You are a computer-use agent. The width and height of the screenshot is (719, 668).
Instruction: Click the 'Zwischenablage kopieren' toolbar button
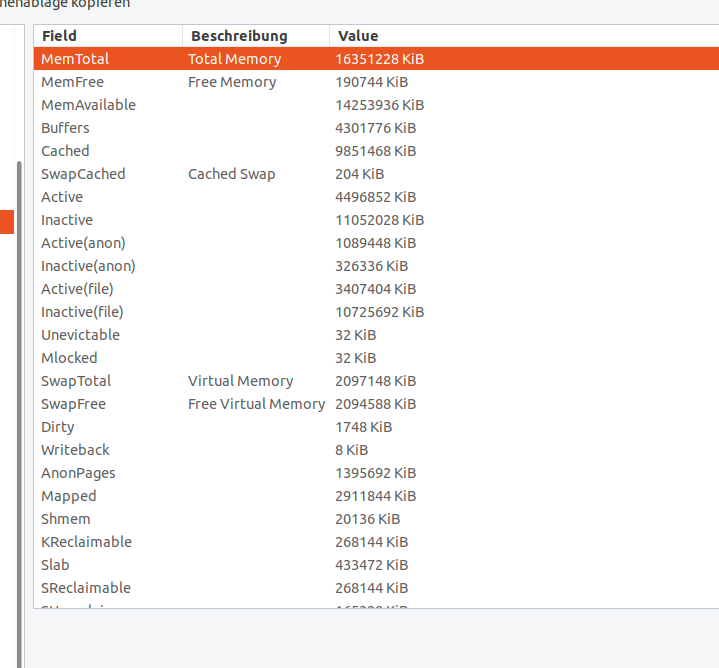65,4
